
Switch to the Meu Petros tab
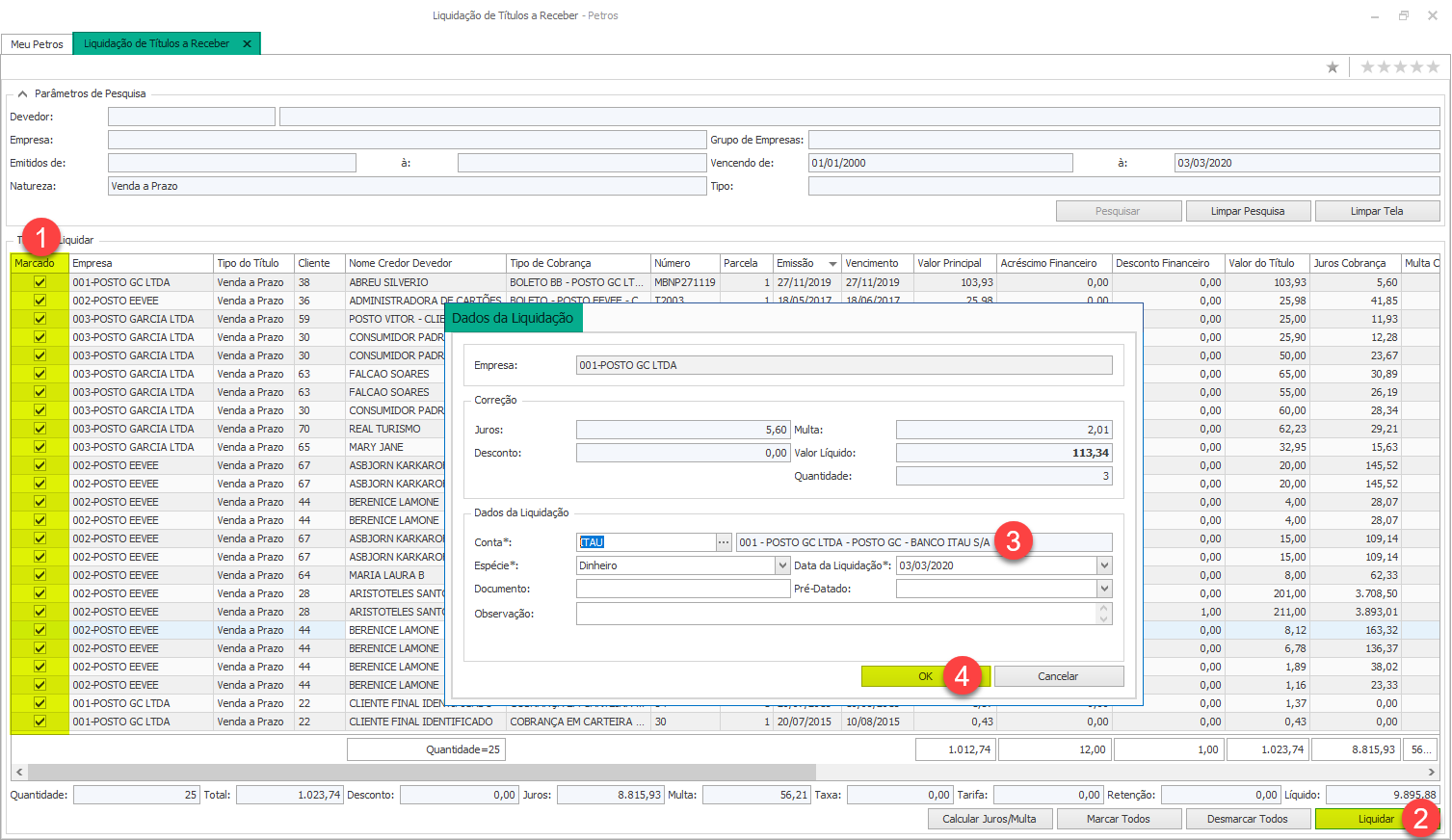pyautogui.click(x=37, y=44)
